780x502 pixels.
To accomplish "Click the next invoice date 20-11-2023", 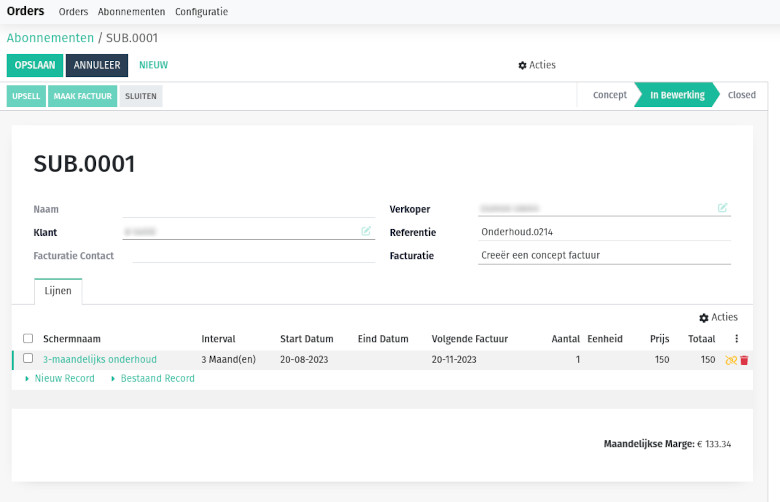I will click(x=454, y=359).
